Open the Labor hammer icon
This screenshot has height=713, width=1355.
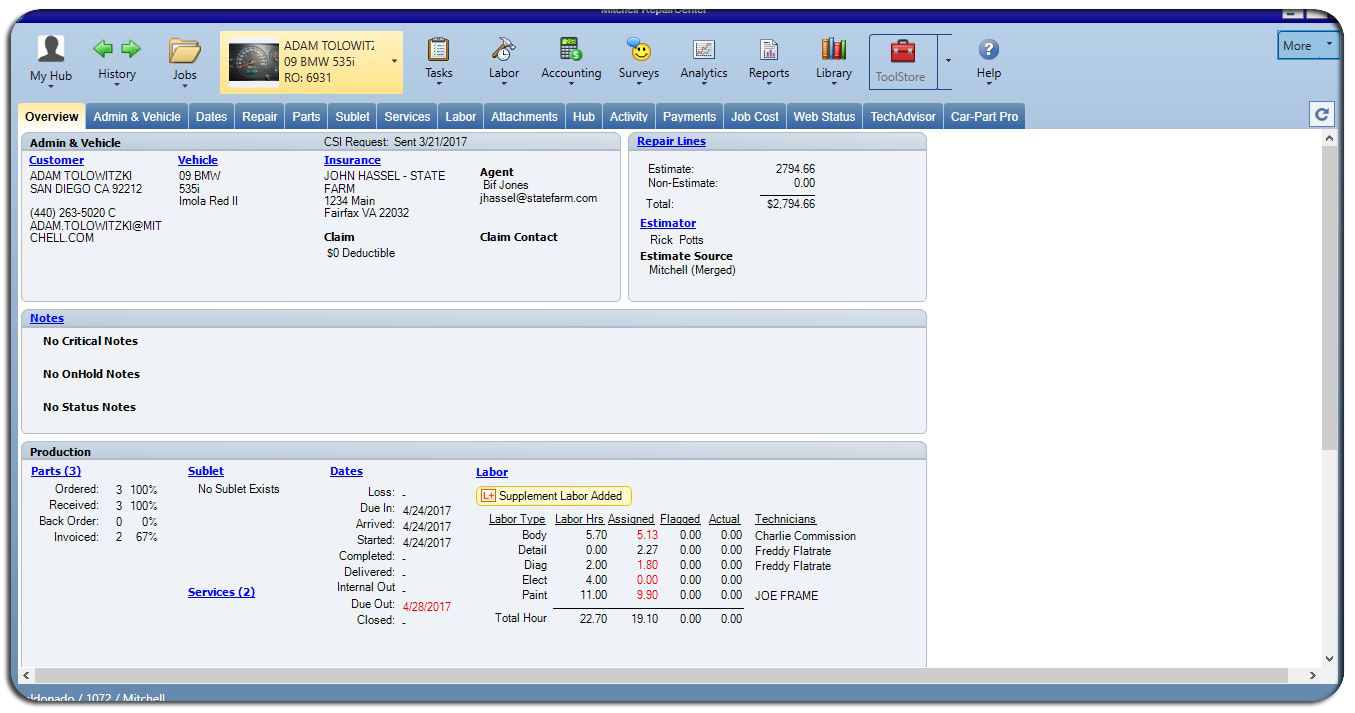click(503, 49)
